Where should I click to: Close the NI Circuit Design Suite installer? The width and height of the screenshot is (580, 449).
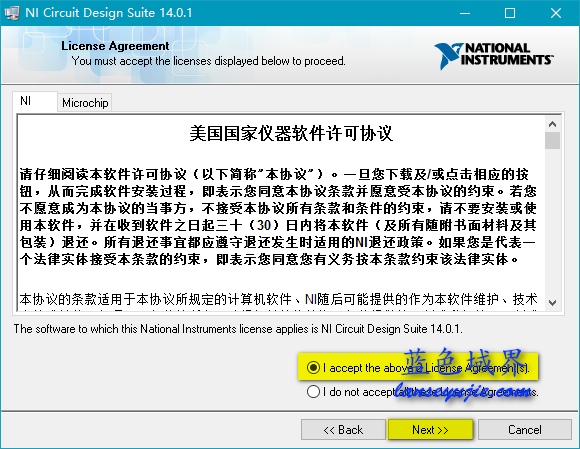pyautogui.click(x=556, y=13)
